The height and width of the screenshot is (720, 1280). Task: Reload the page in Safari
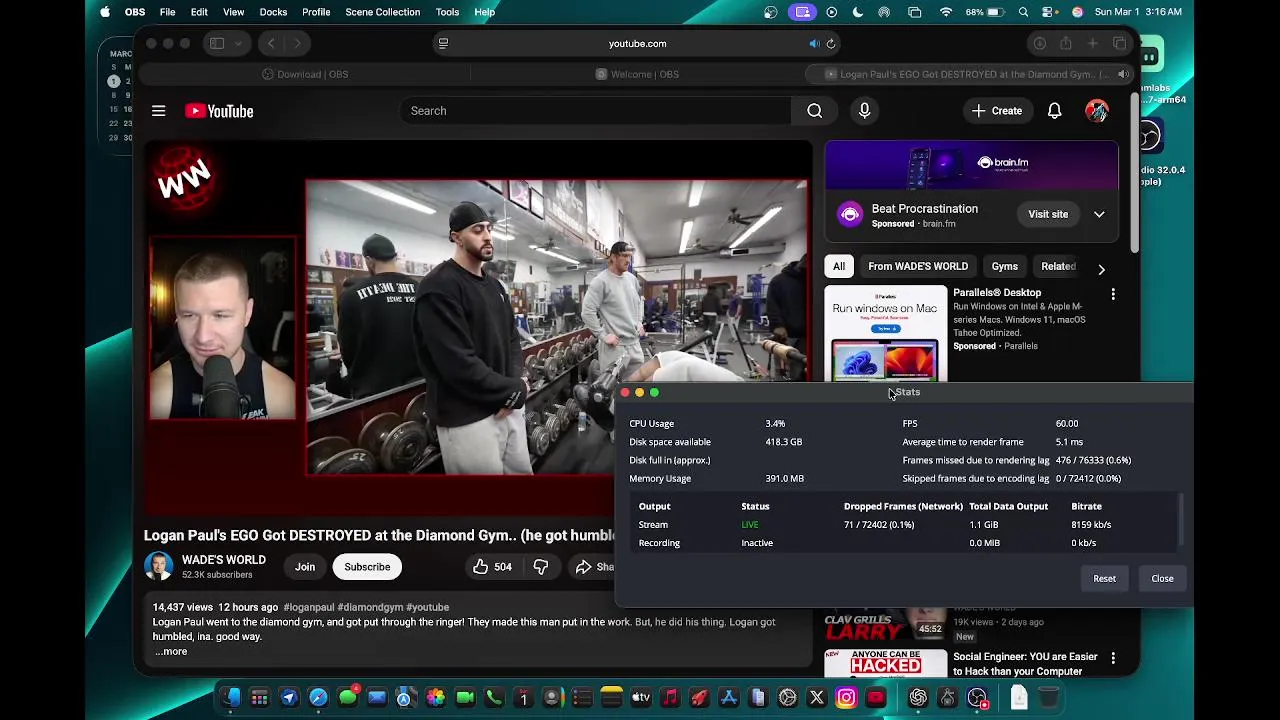831,44
